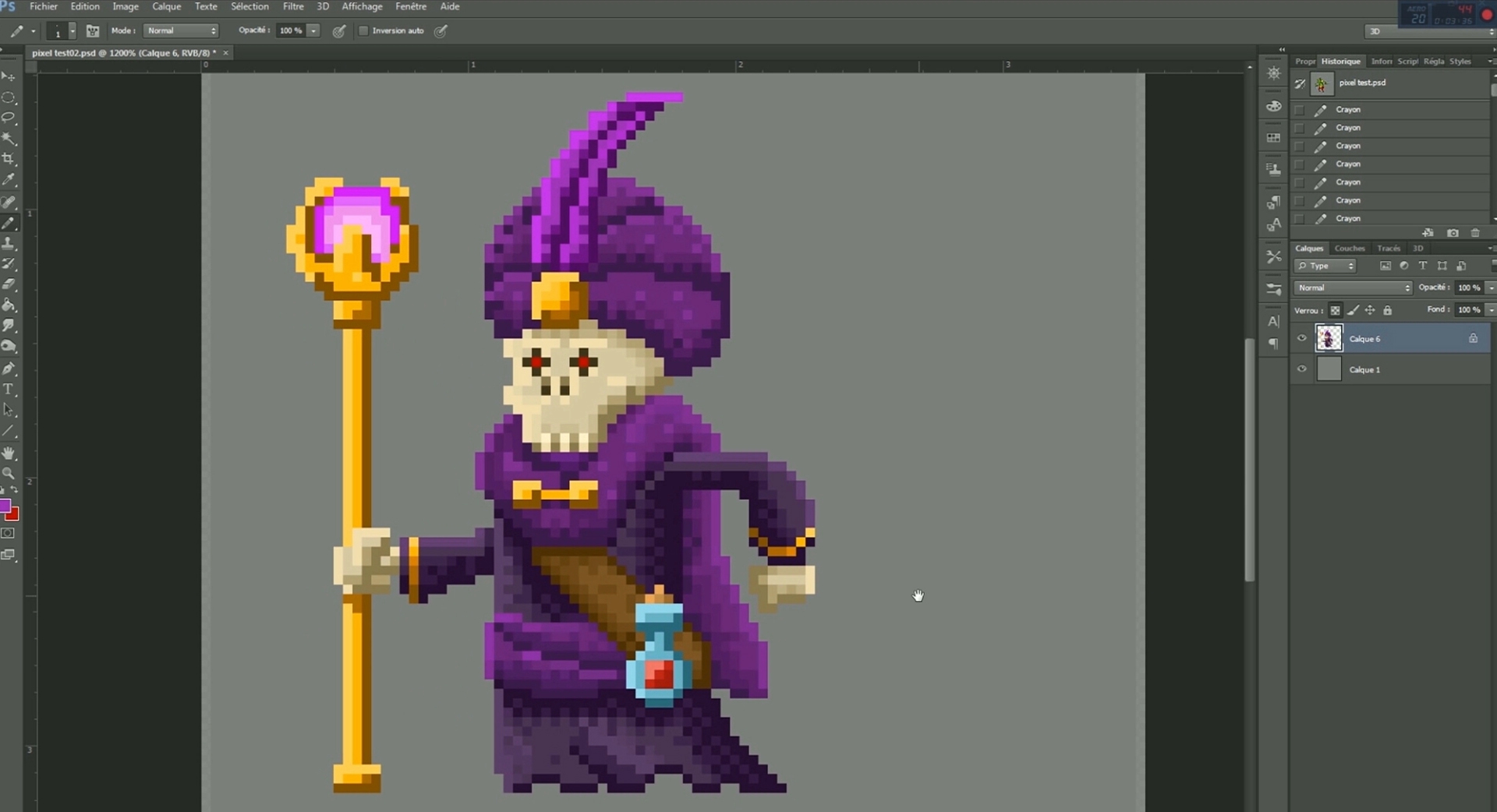1497x812 pixels.
Task: Select the Paint Bucket tool
Action: click(x=9, y=305)
